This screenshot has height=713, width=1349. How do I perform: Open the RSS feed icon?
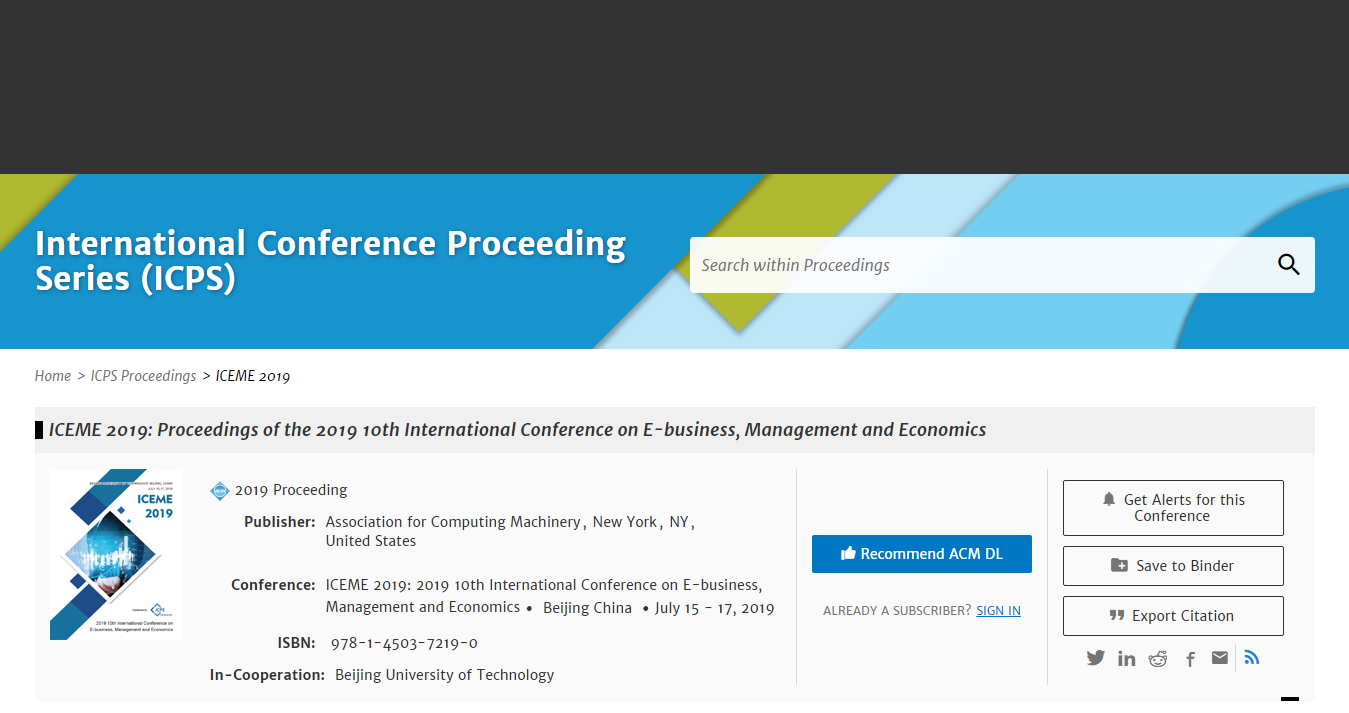[1252, 658]
